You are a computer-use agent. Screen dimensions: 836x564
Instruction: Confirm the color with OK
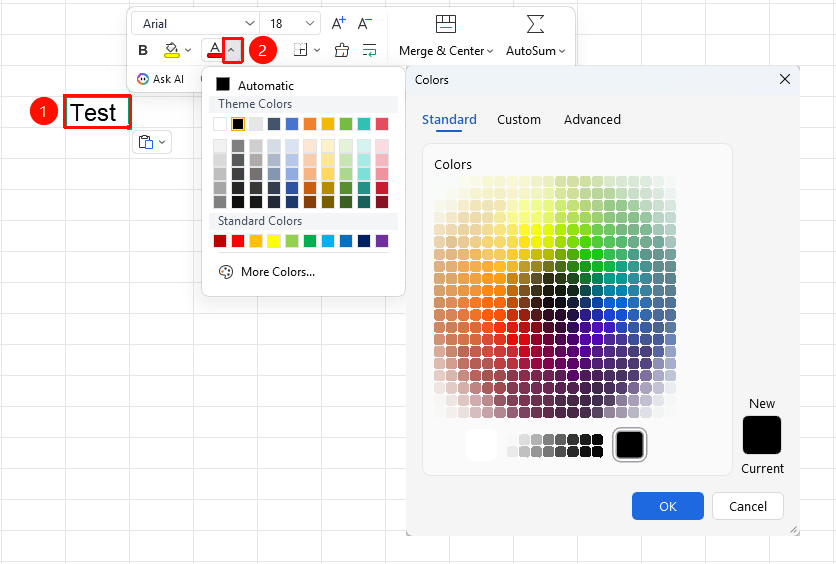[668, 506]
